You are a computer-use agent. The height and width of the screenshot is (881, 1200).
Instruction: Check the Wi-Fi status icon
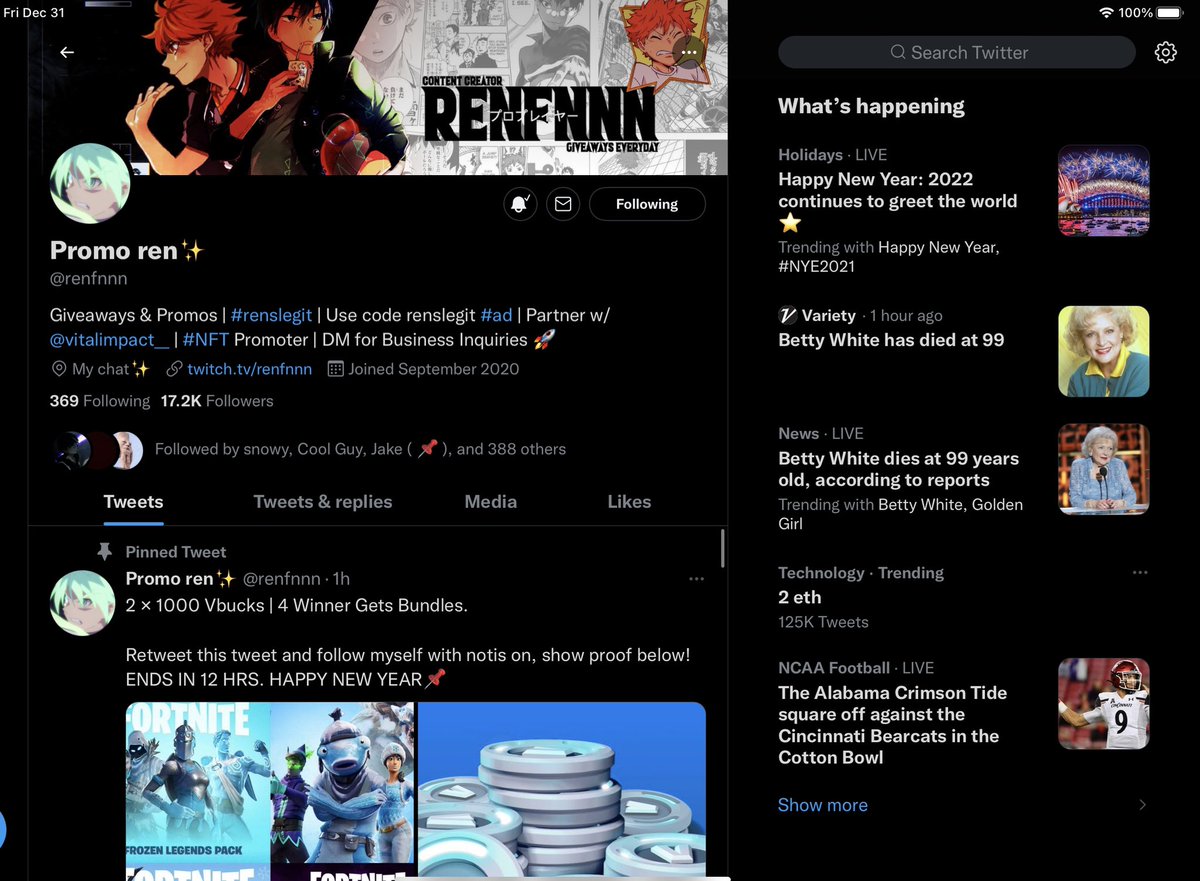coord(1106,13)
